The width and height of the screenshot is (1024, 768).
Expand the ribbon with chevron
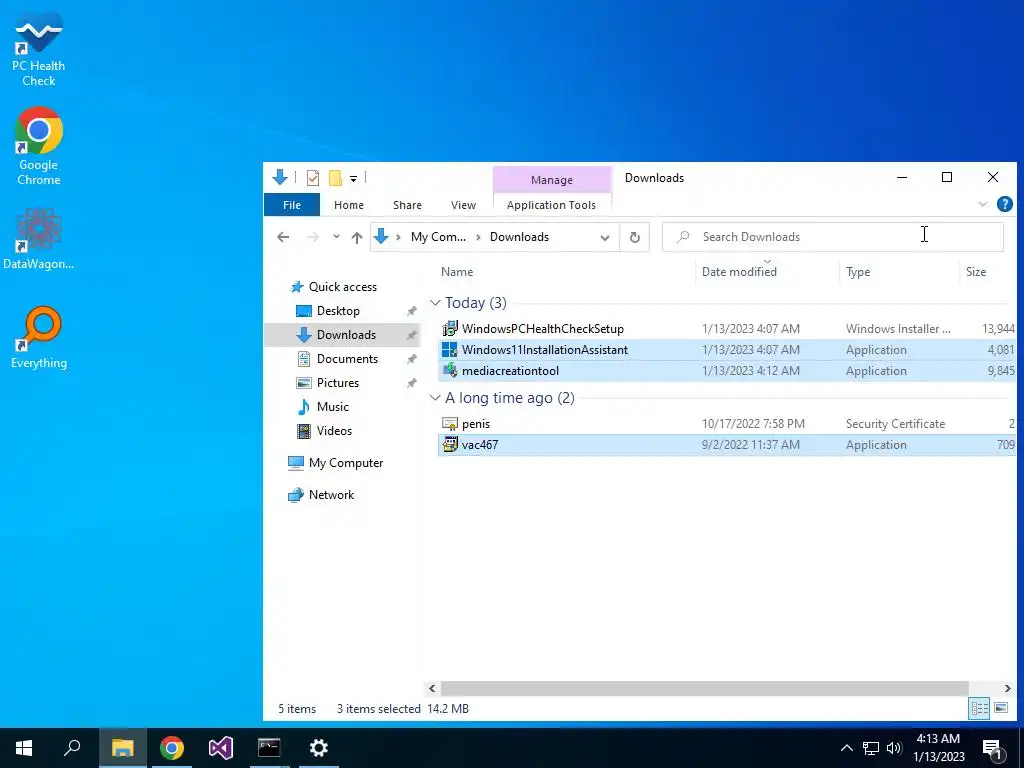982,204
